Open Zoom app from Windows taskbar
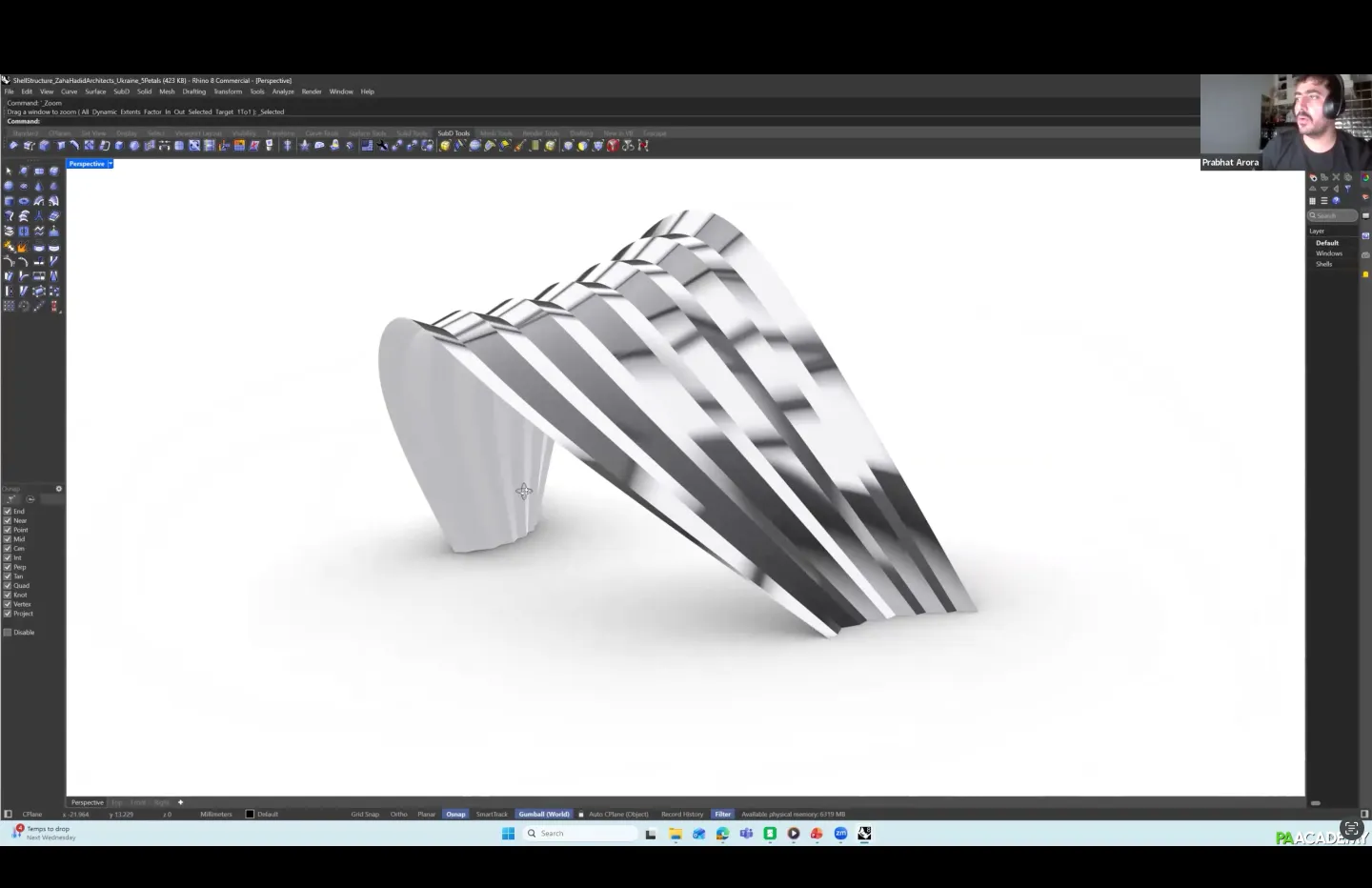Image resolution: width=1372 pixels, height=888 pixels. pos(840,834)
